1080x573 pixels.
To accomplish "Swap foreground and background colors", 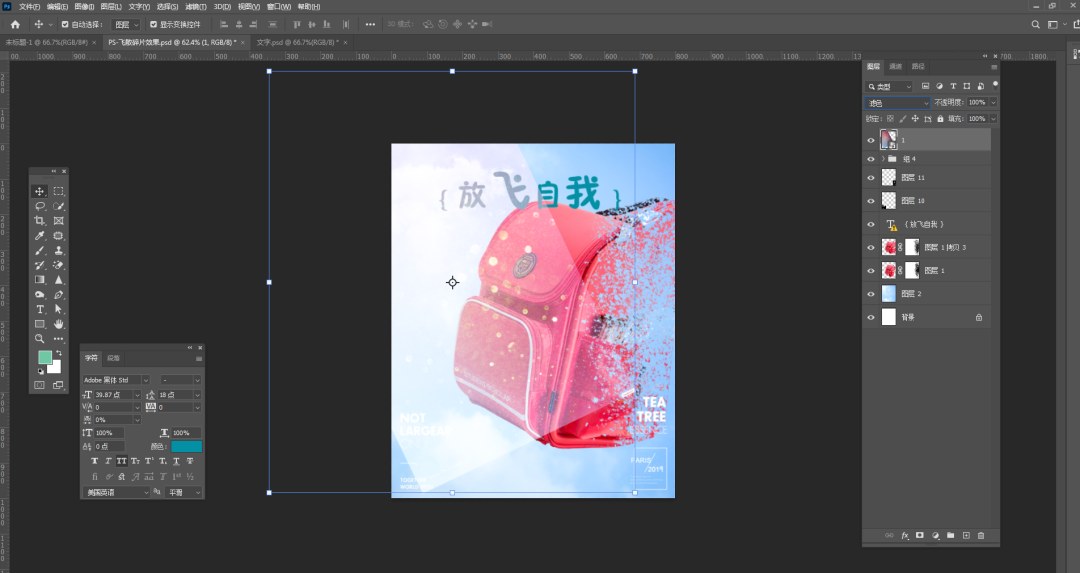I will point(59,353).
